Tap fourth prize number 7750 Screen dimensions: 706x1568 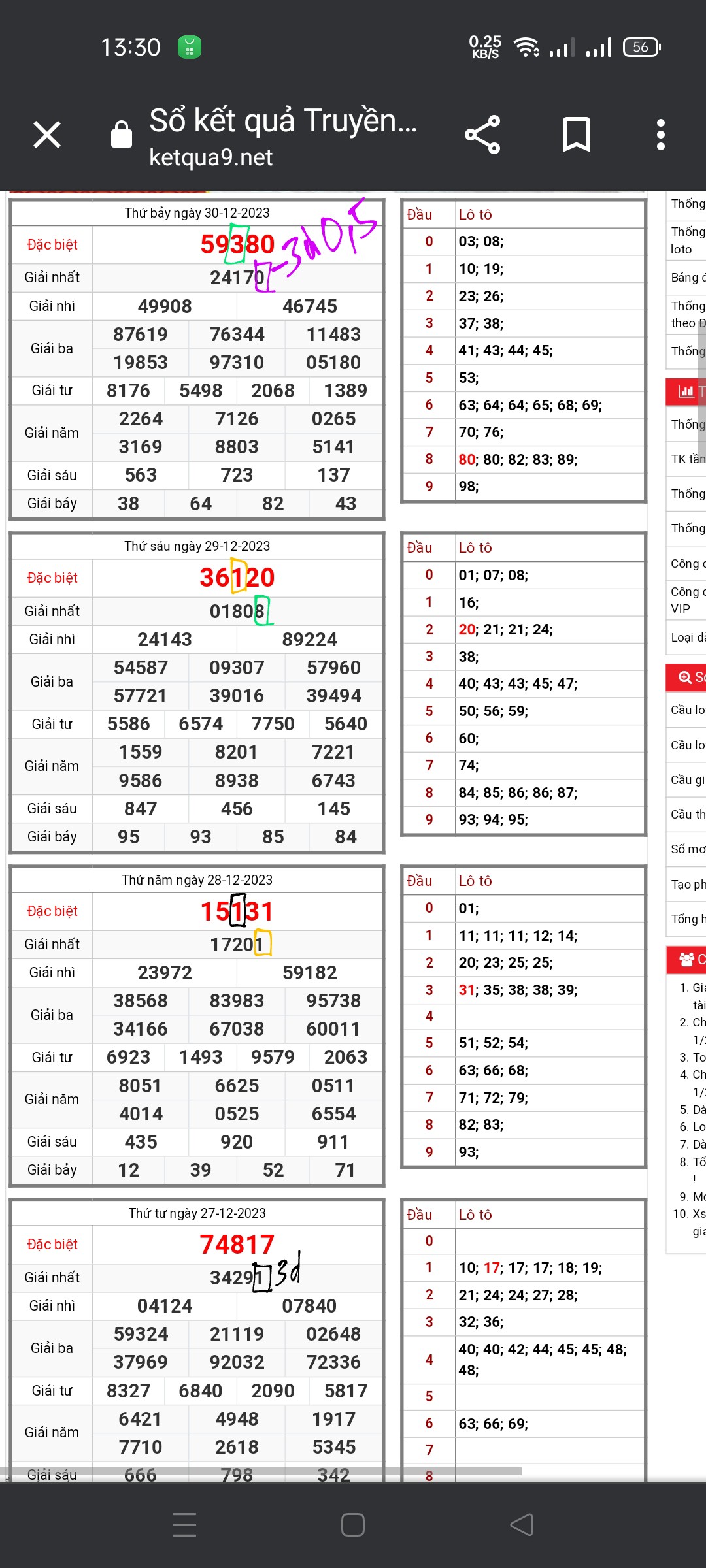[x=273, y=724]
